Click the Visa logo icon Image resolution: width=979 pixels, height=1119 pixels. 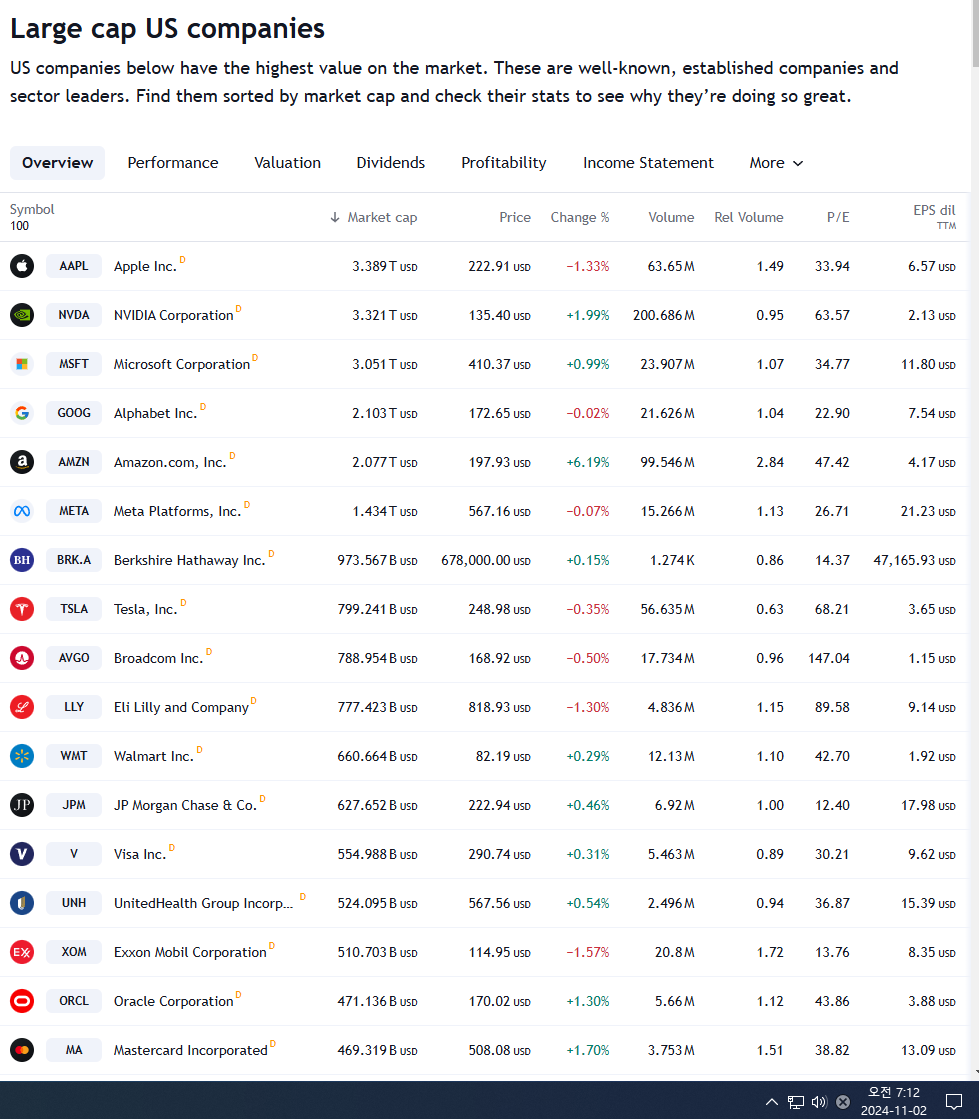(x=22, y=854)
